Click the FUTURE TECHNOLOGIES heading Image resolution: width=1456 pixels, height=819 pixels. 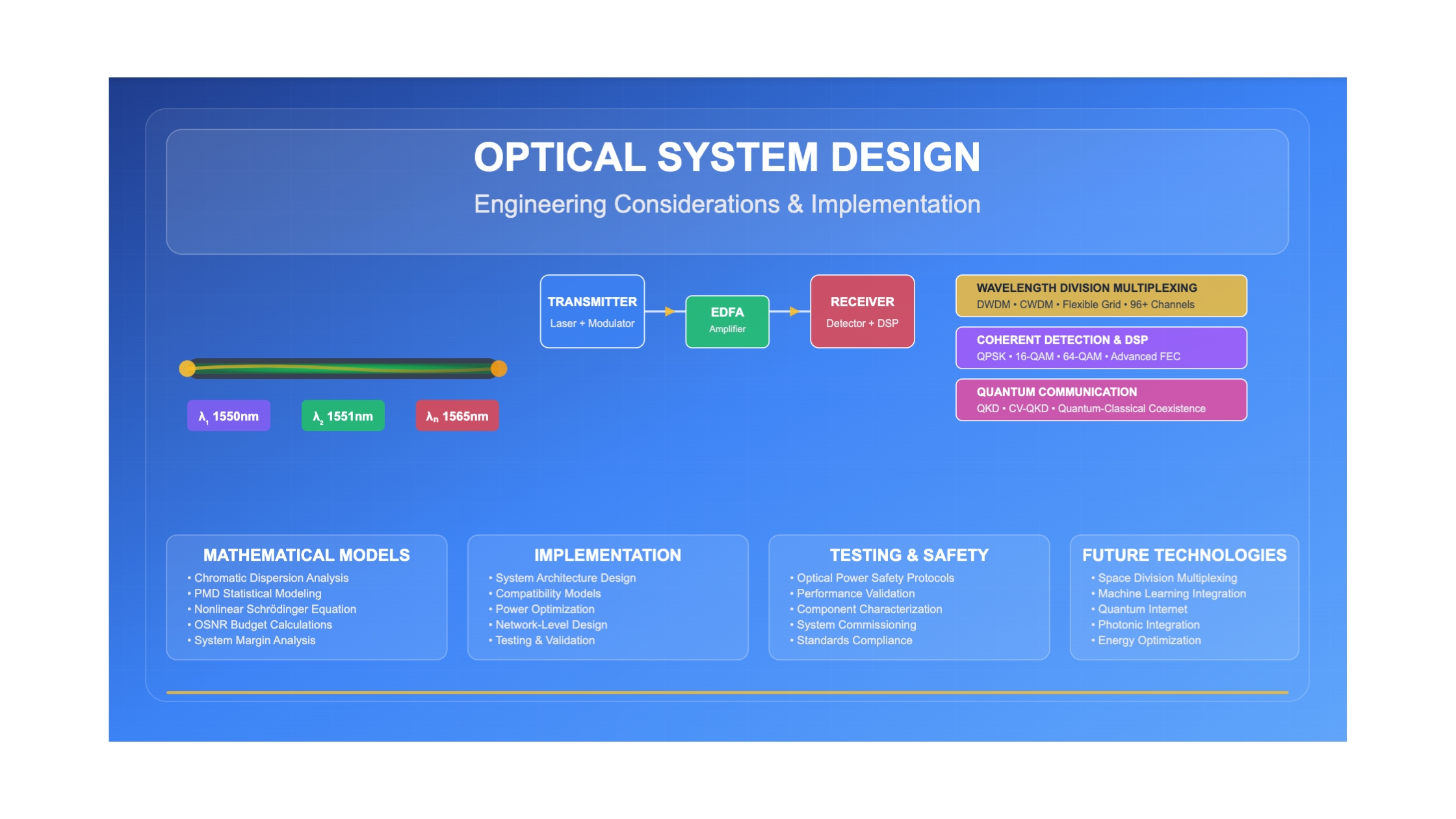1184,555
